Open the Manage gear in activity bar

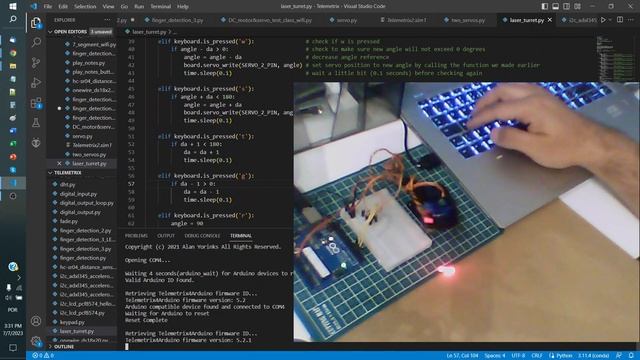[x=36, y=341]
